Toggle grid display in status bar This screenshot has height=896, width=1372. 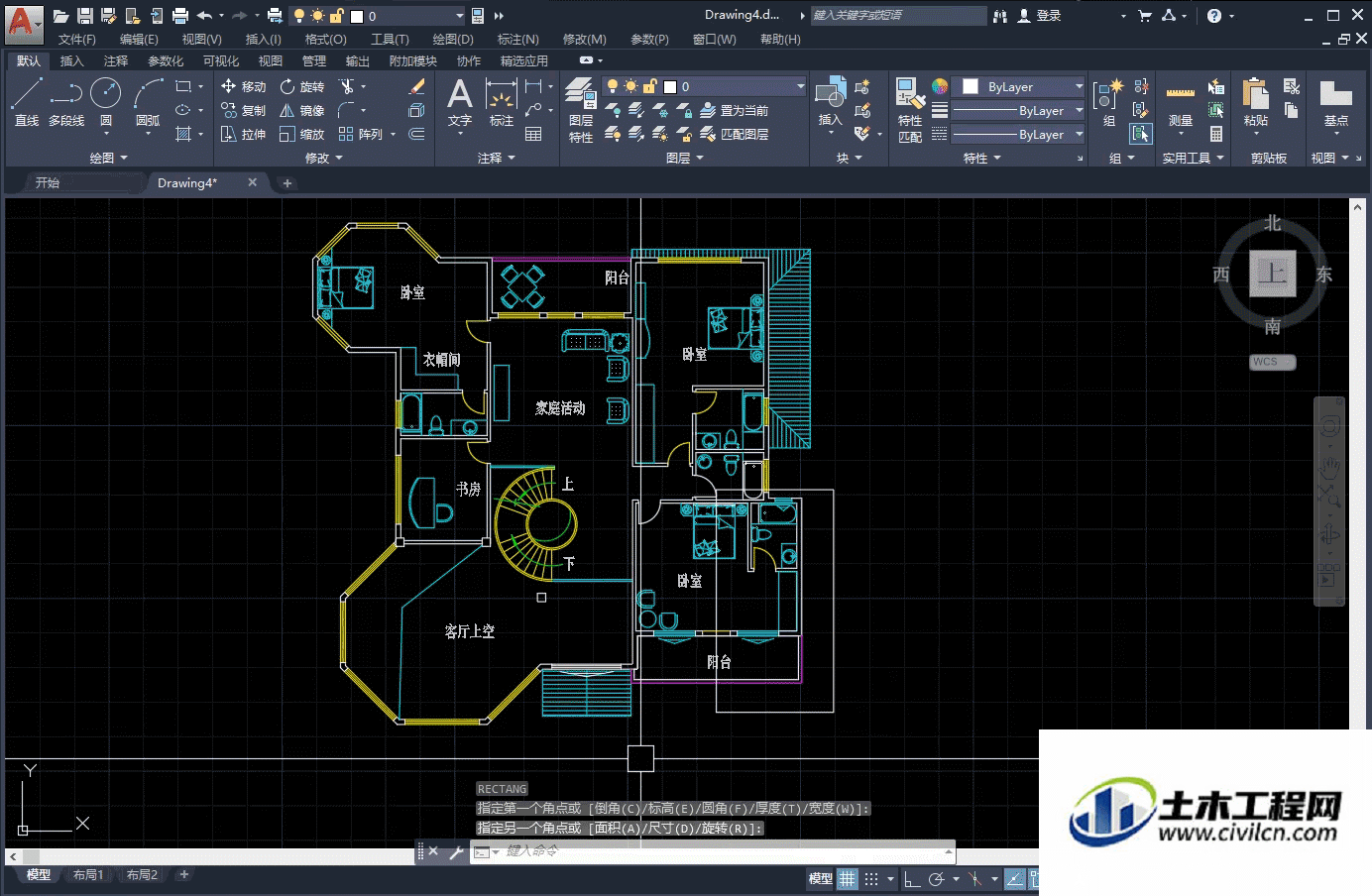point(847,878)
